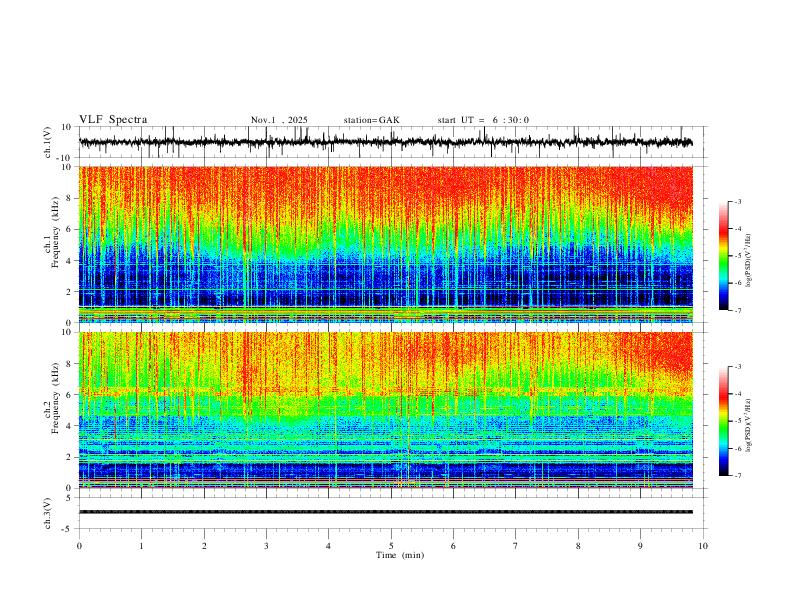This screenshot has height=612, width=792.
Task: Click "-7" tick on ch.1 color bar
Action: 737,310
